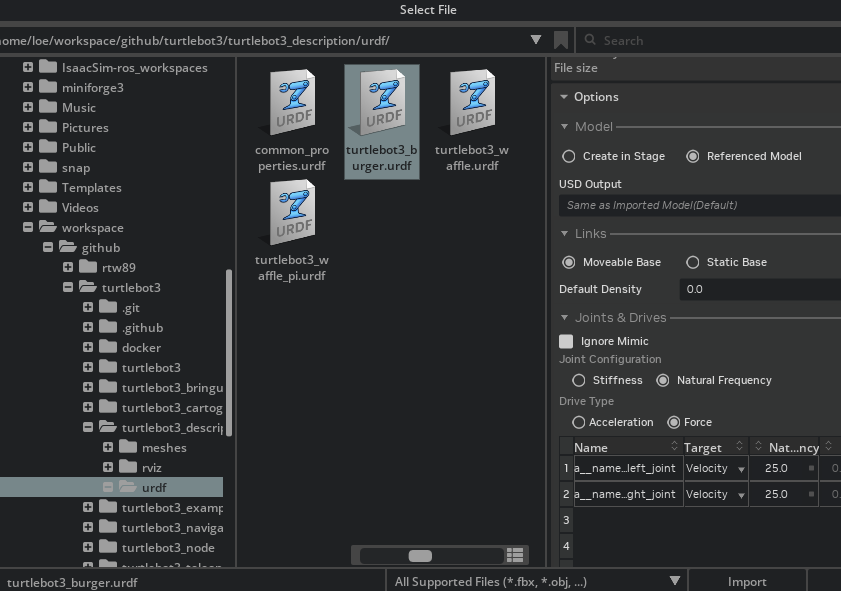Select Static Base radio button
Screen dimensions: 841x591
(x=692, y=262)
